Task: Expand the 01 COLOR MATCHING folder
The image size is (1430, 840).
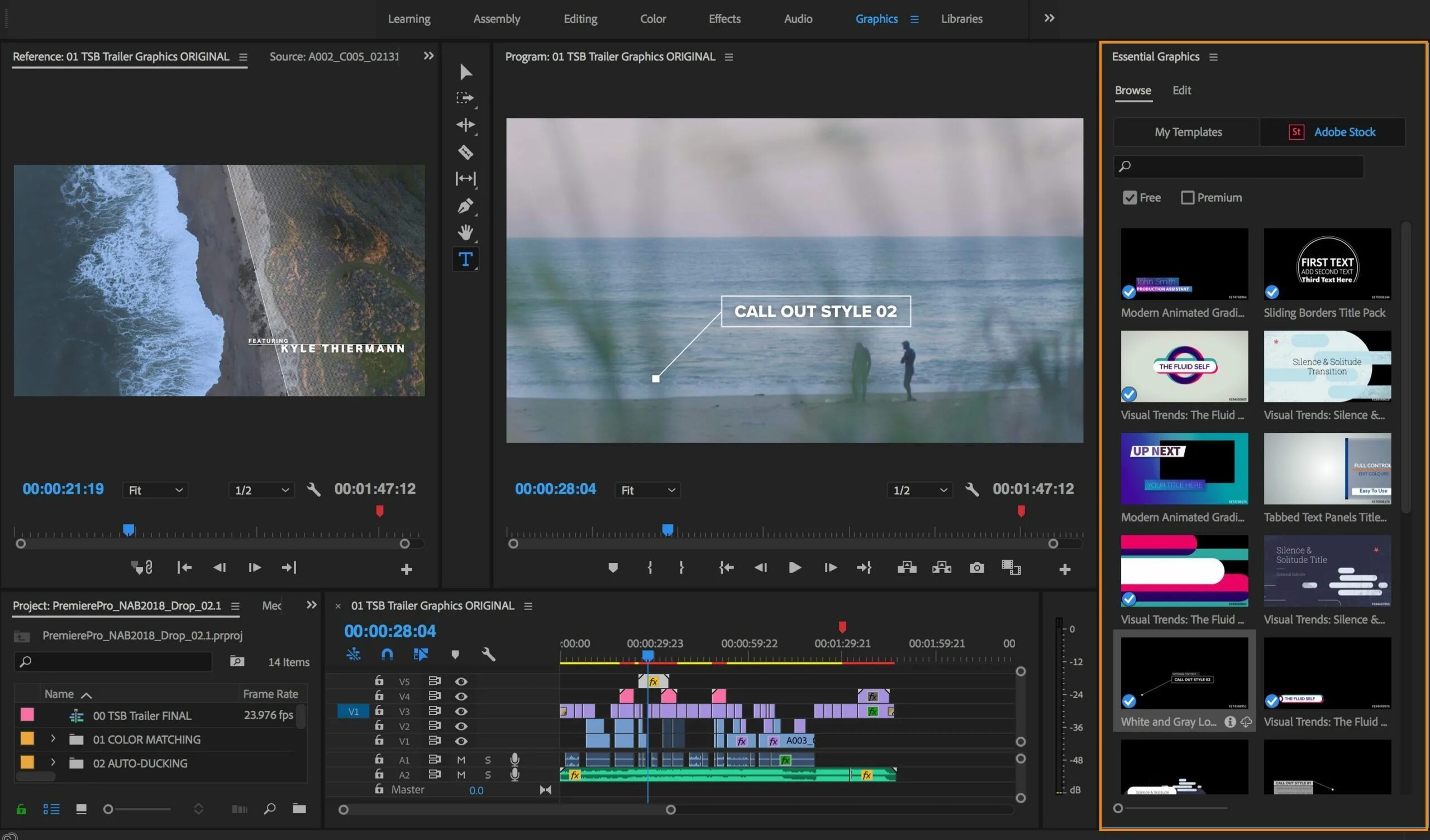Action: click(x=52, y=739)
